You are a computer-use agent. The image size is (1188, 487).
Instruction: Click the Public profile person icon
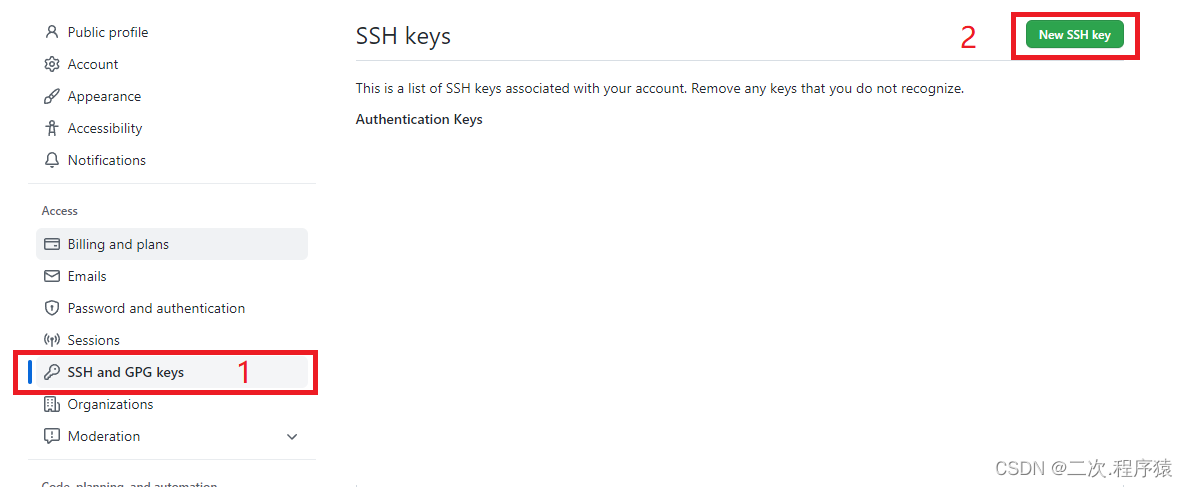tap(52, 32)
